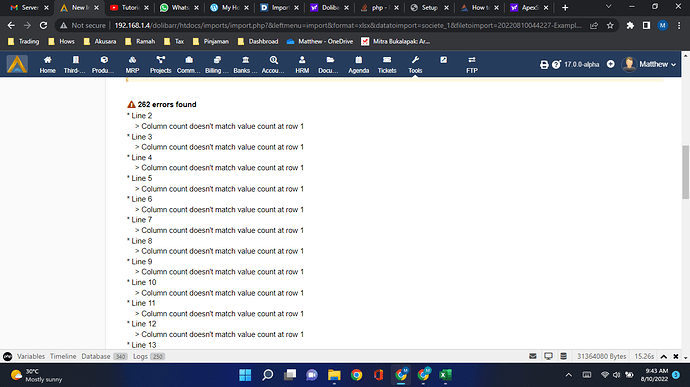Open the Home menu in Dolibarr
690x387 pixels.
48,64
